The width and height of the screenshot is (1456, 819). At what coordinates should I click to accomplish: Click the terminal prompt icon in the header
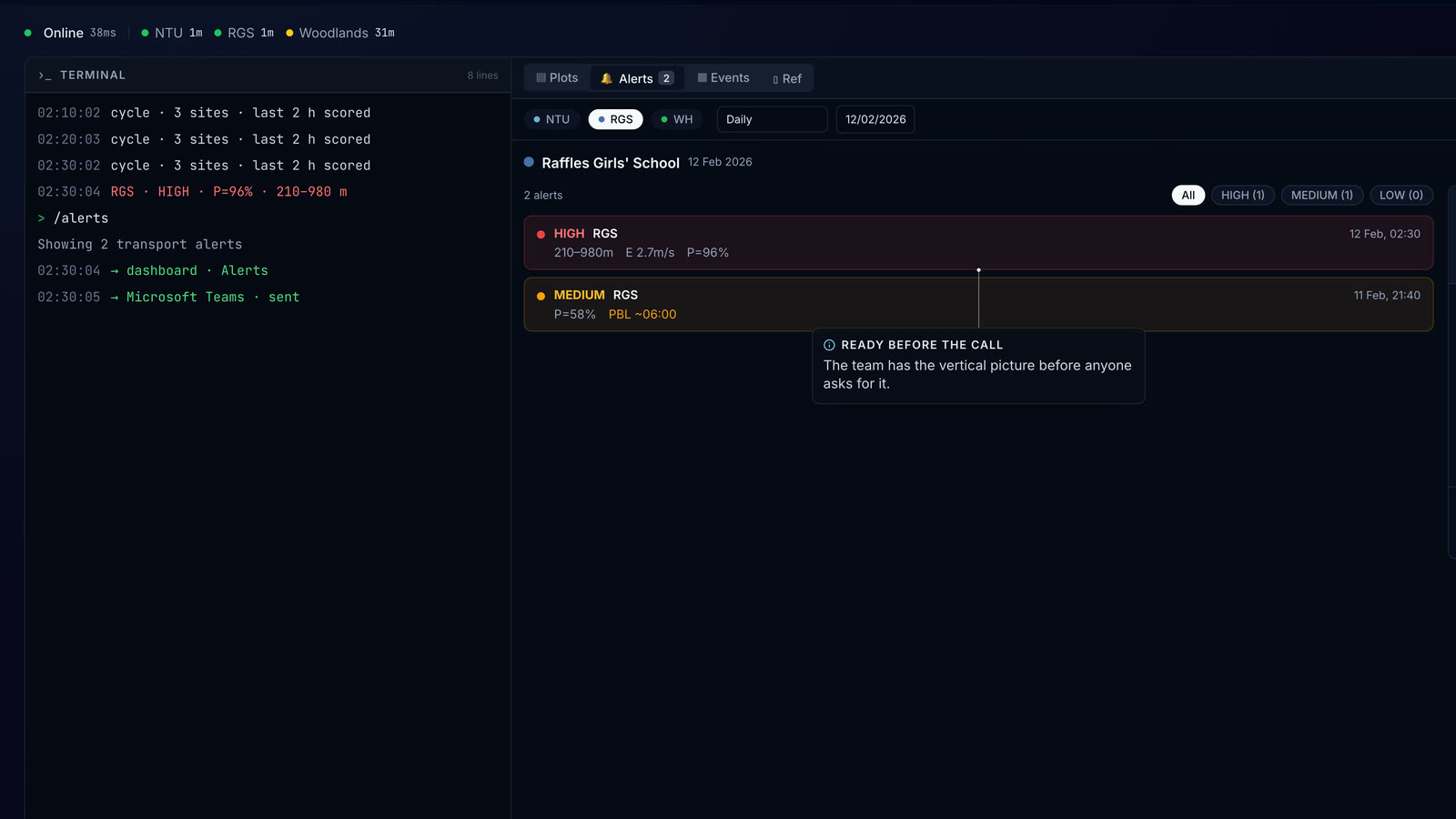tap(45, 76)
